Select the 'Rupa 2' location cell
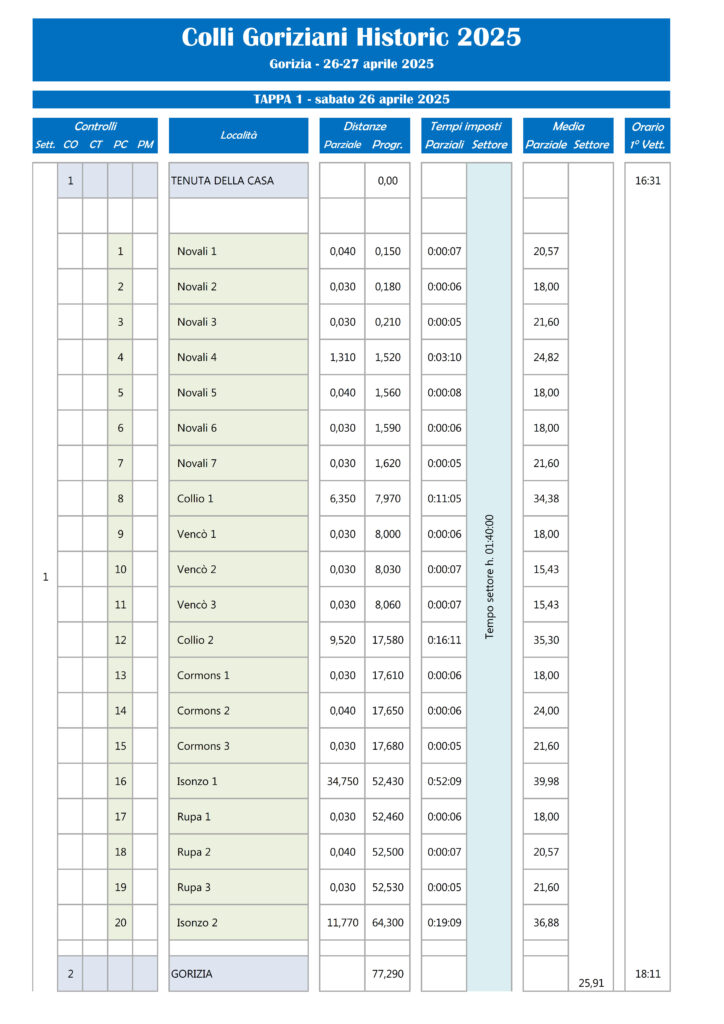The image size is (724, 1024). point(238,852)
